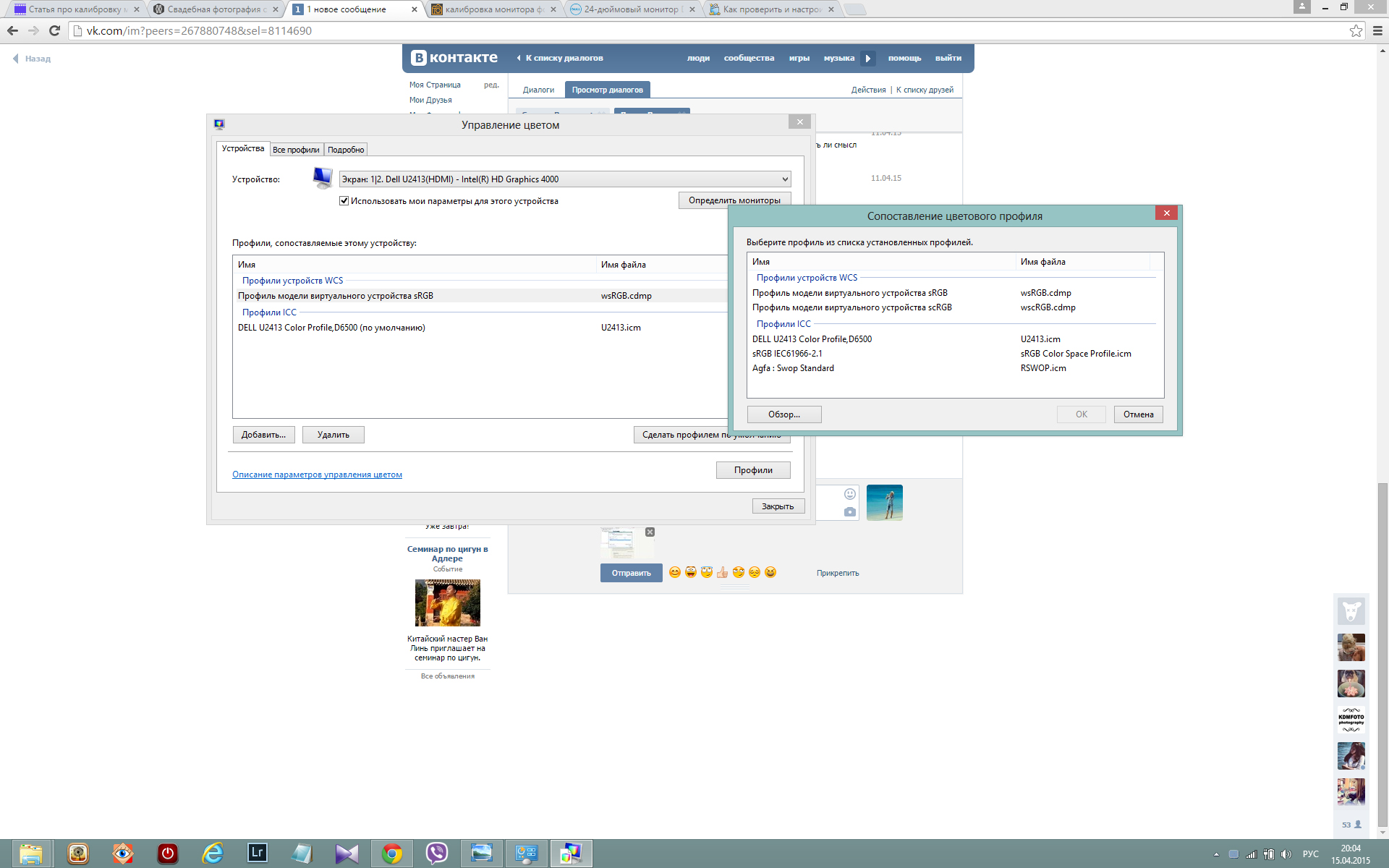Insert thumbs-up emoji
Screen dimensions: 1389x868
tap(722, 572)
